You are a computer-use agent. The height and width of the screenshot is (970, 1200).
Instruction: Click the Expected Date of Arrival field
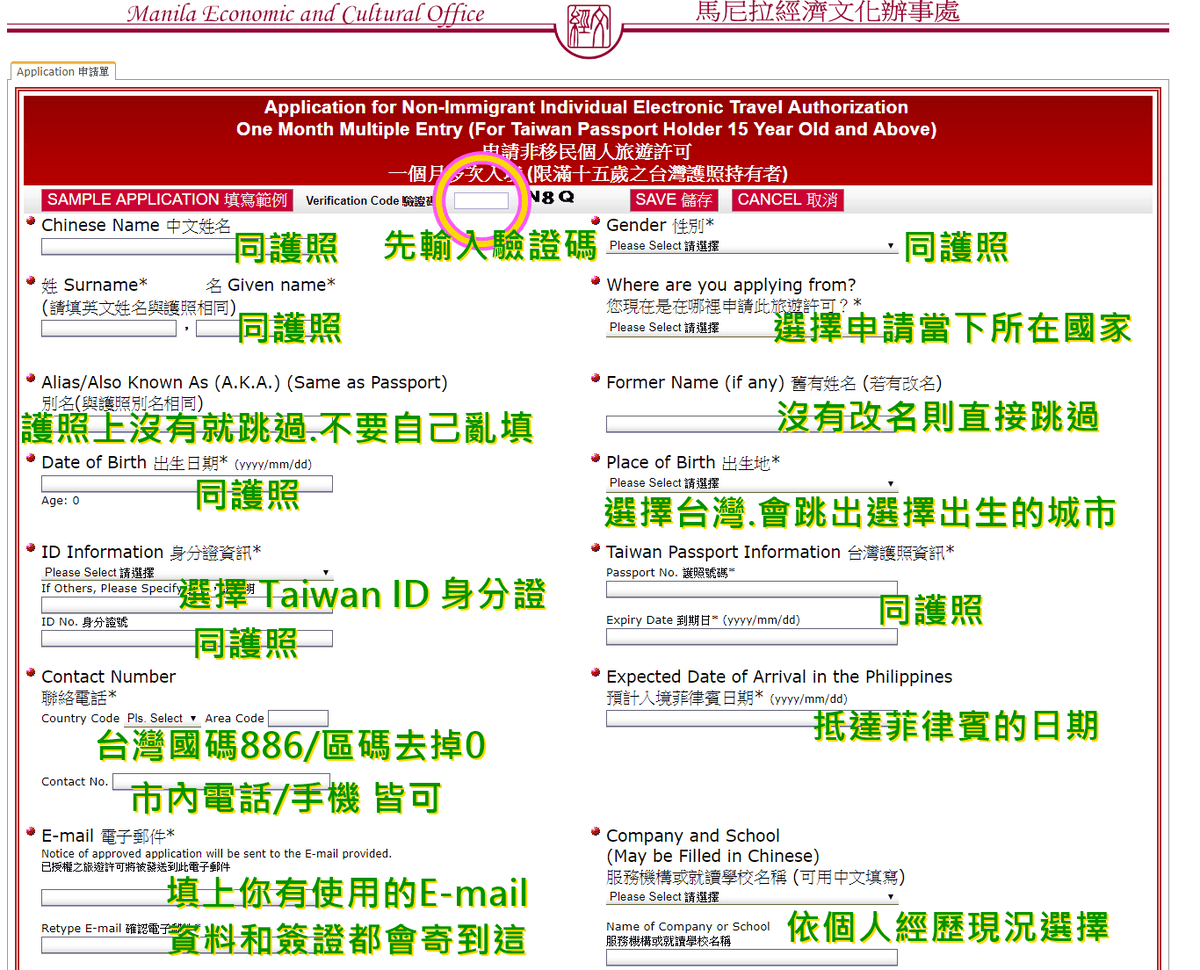click(x=710, y=718)
